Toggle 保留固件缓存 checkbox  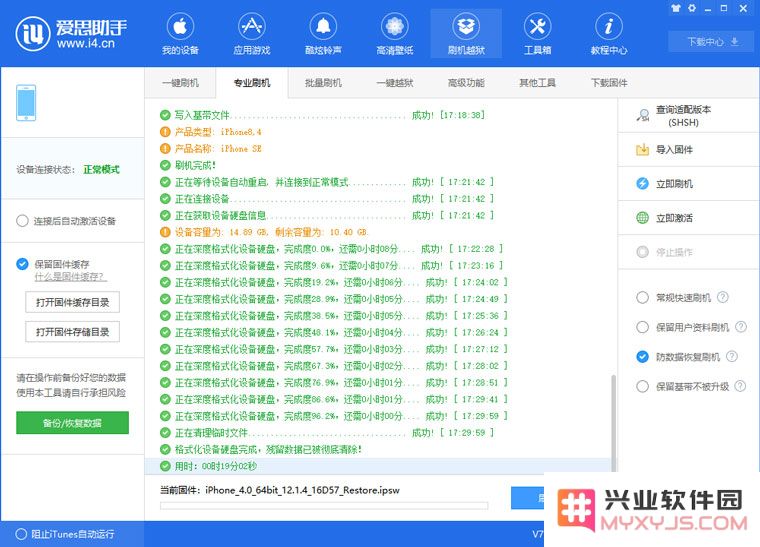(22, 264)
